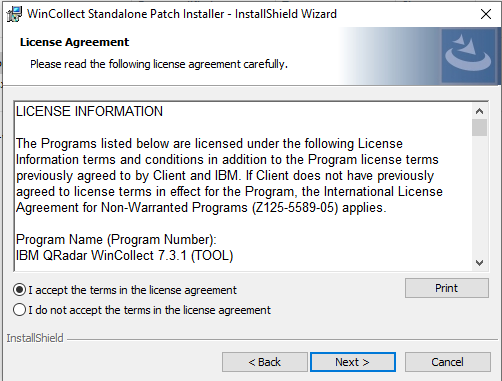Click the "Program Name (Program Number):" line

pos(116,240)
